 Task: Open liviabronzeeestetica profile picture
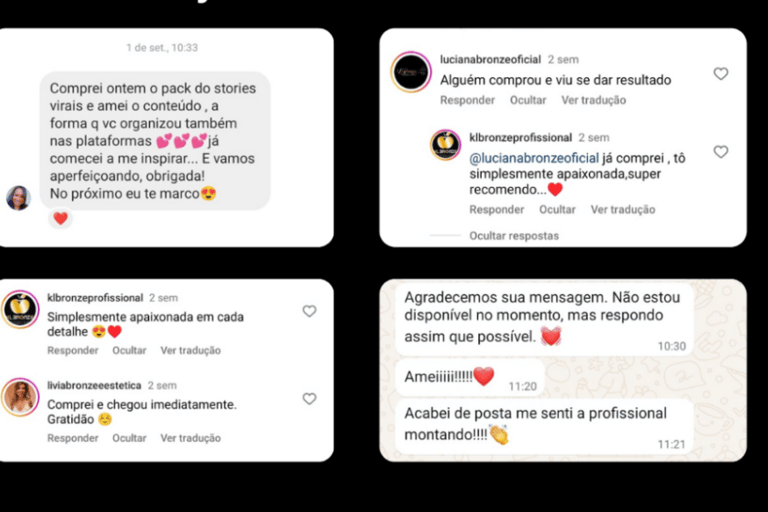click(20, 397)
